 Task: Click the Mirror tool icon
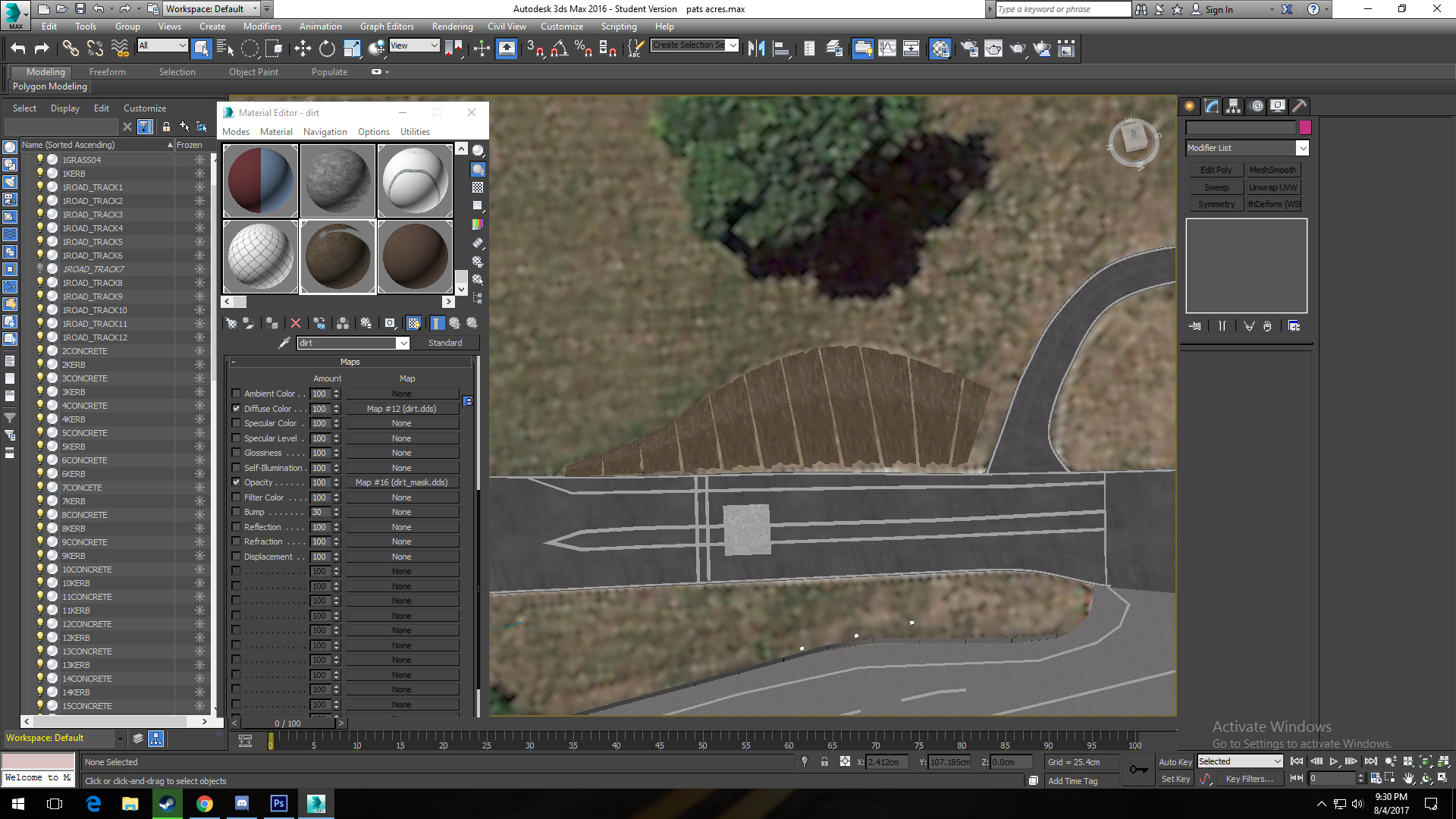click(x=756, y=49)
